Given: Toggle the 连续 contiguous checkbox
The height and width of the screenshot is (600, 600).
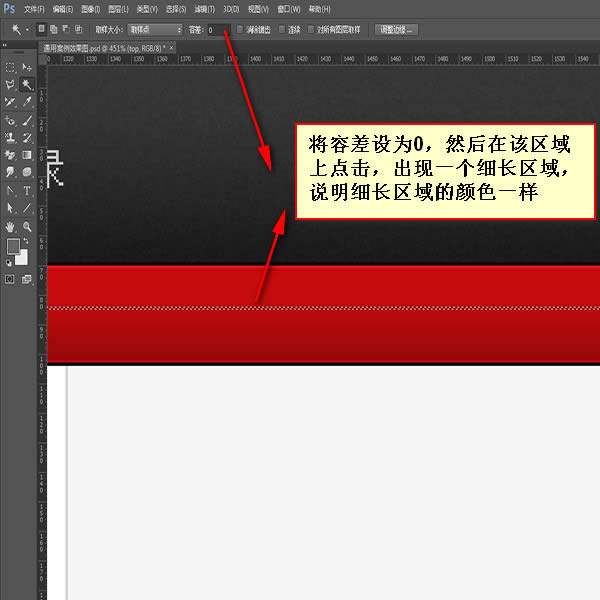Looking at the screenshot, I should (282, 29).
